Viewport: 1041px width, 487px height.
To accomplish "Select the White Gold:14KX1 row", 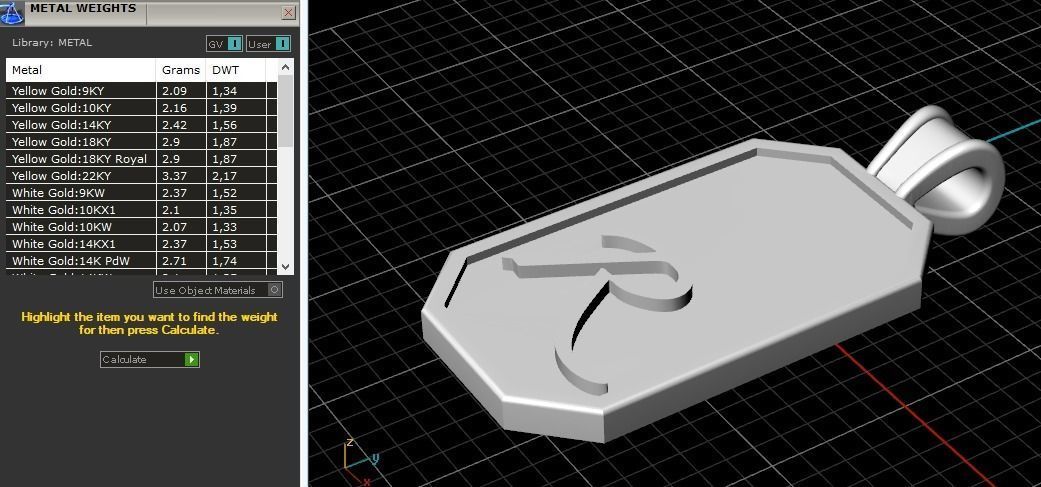I will (x=141, y=244).
